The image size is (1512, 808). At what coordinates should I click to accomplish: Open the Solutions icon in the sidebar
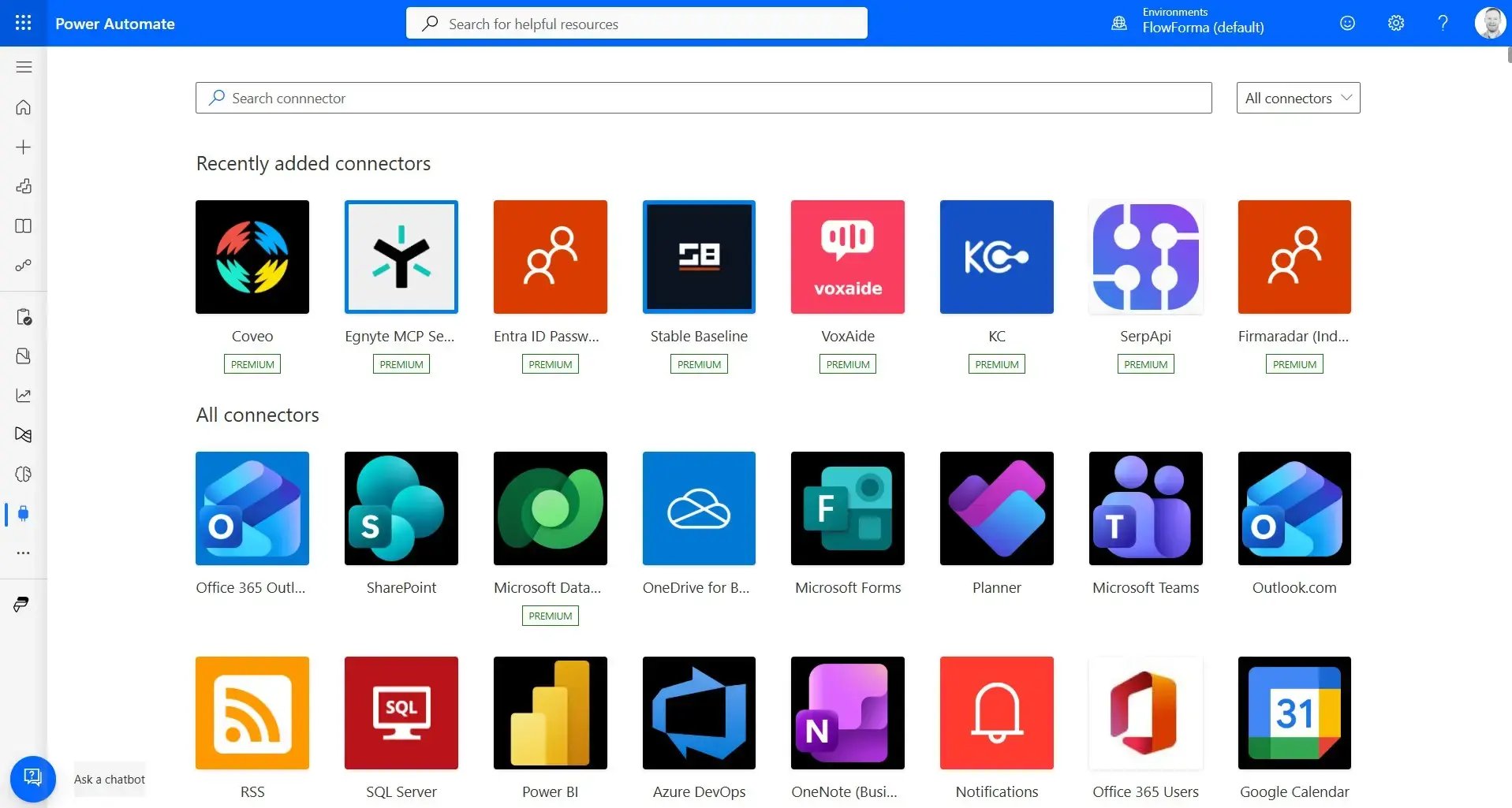(x=24, y=356)
